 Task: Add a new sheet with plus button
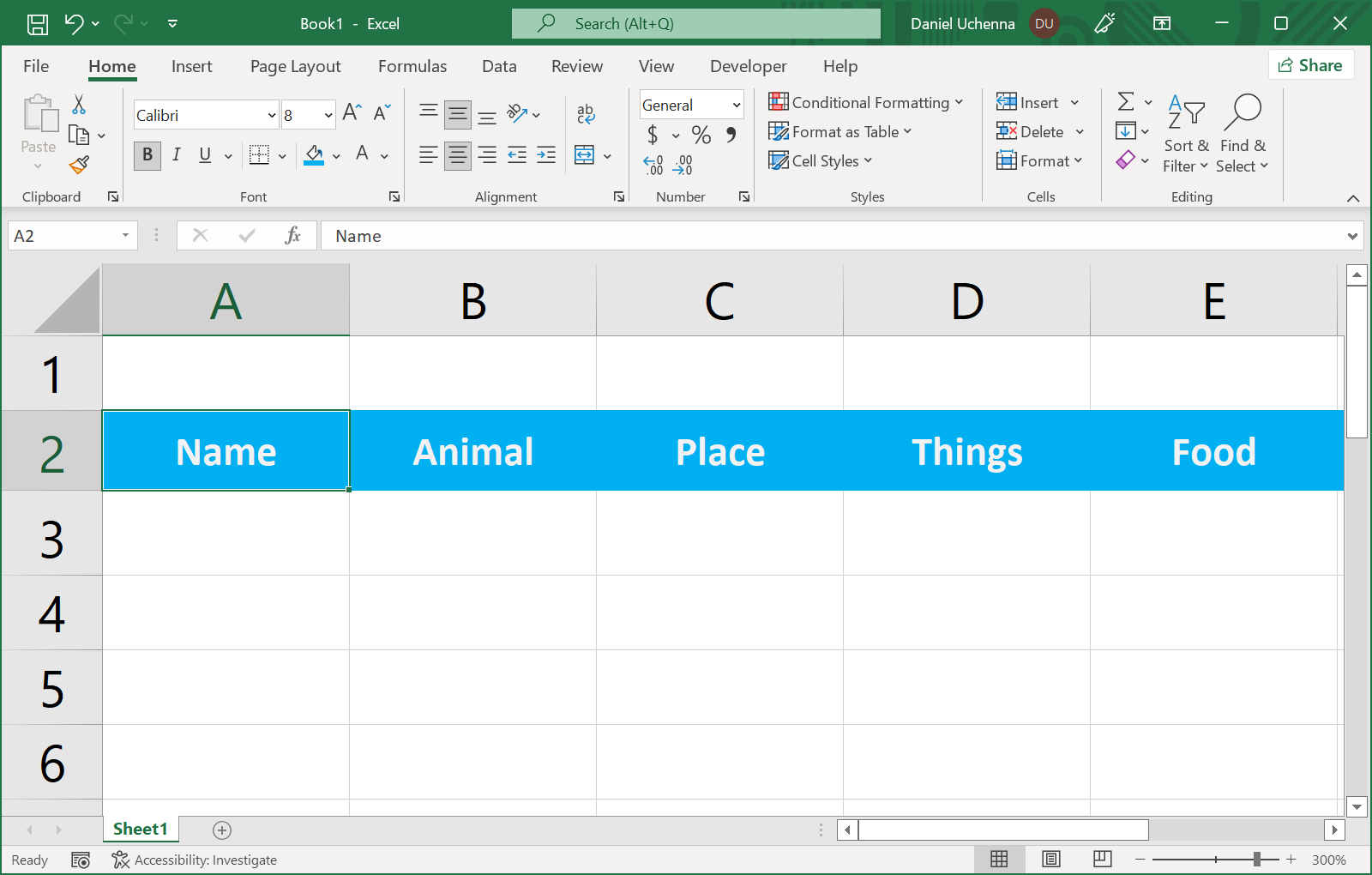pyautogui.click(x=222, y=830)
